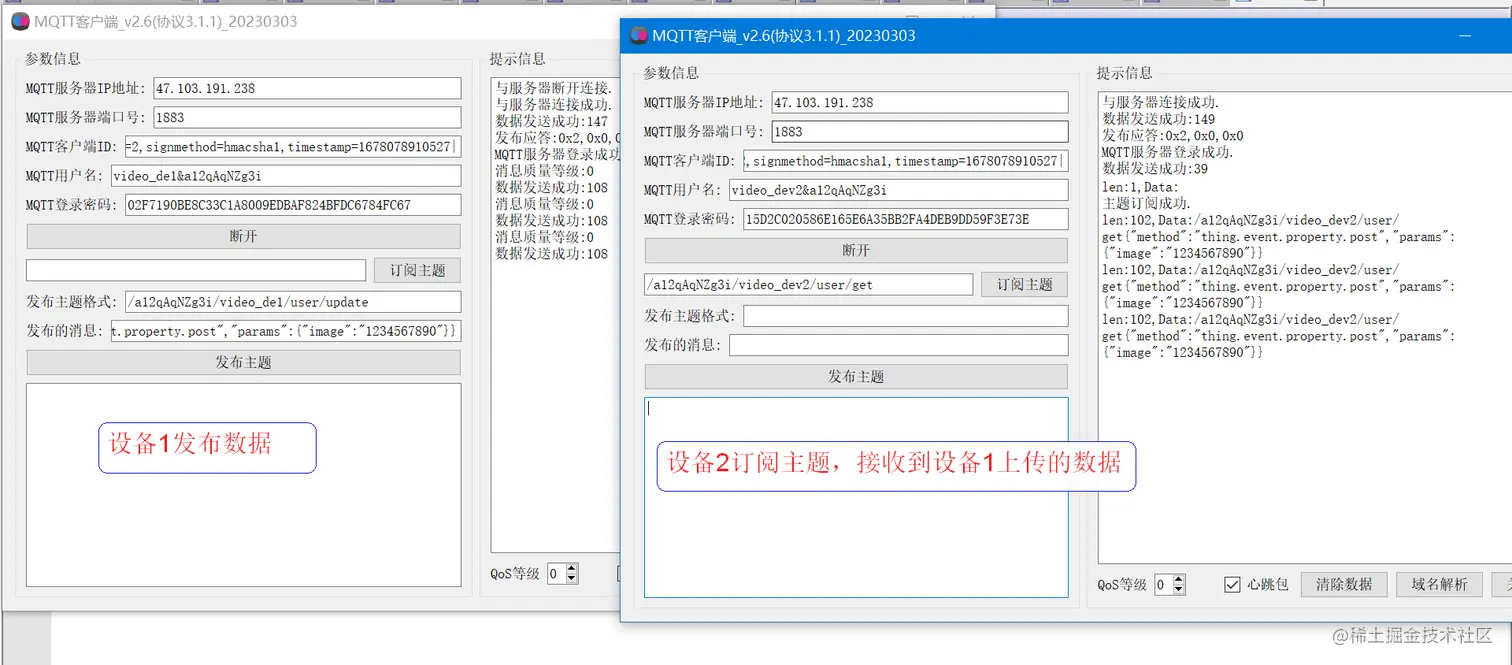This screenshot has width=1512, height=665.
Task: Click empty 发布主题格式 field in front window
Action: click(x=905, y=316)
